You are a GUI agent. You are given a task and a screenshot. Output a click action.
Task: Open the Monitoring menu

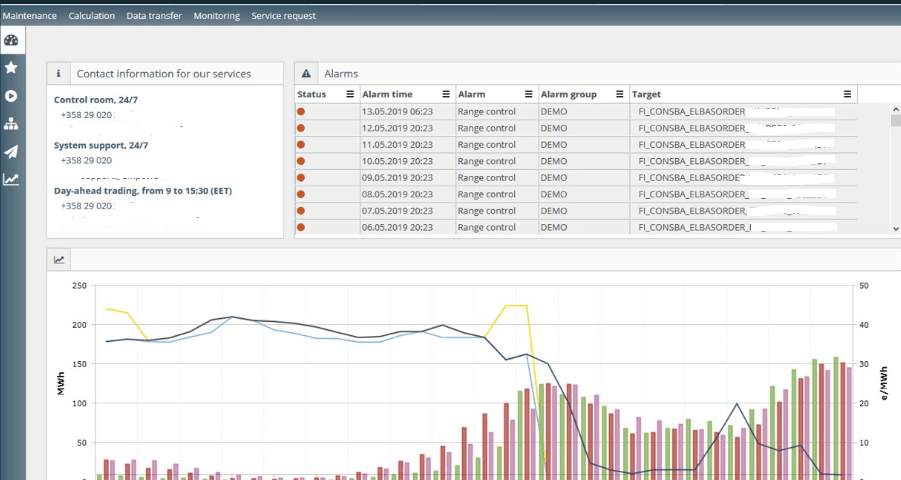217,16
